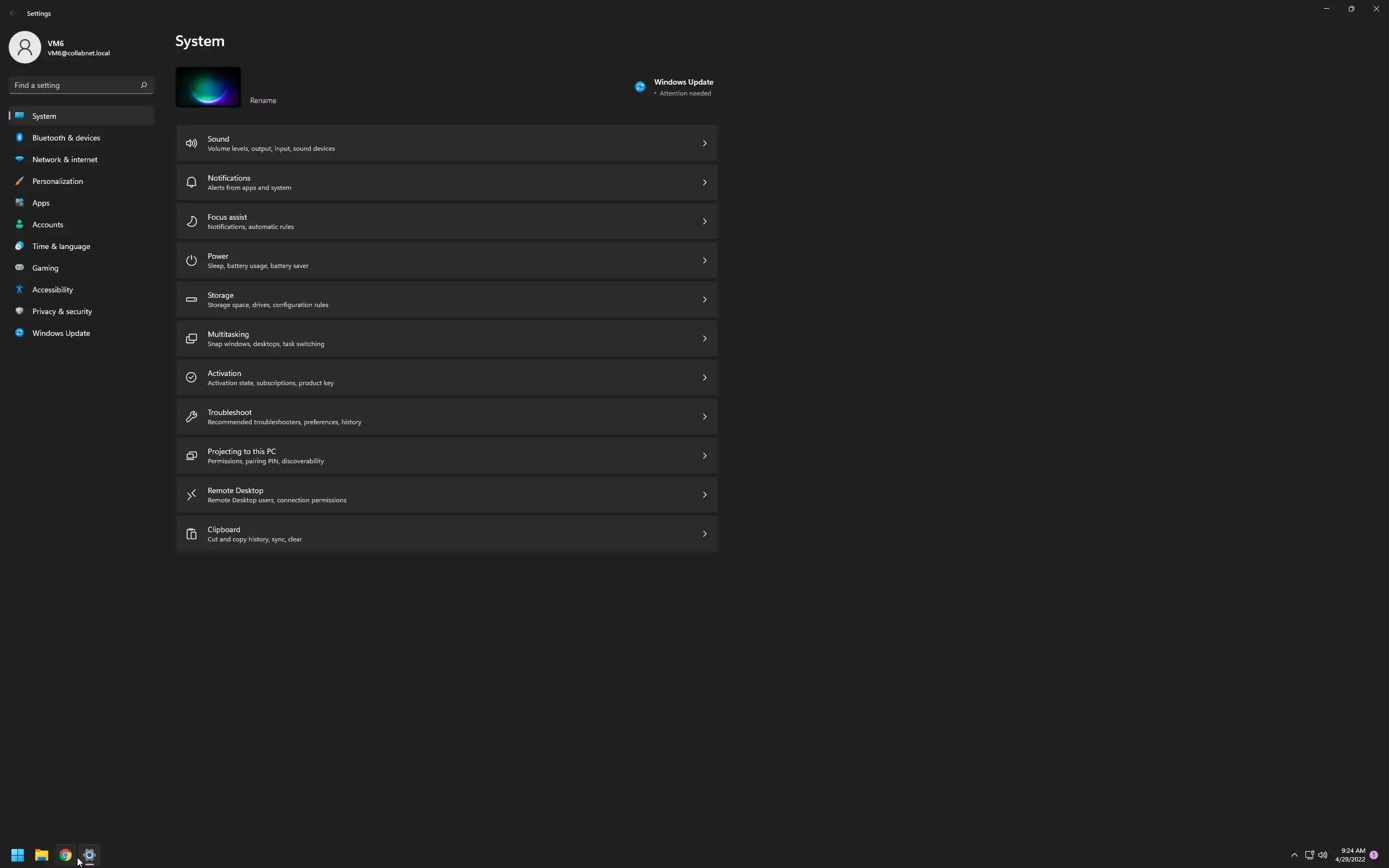Viewport: 1389px width, 868px height.
Task: Click the Rename link for this PC
Action: point(263,100)
